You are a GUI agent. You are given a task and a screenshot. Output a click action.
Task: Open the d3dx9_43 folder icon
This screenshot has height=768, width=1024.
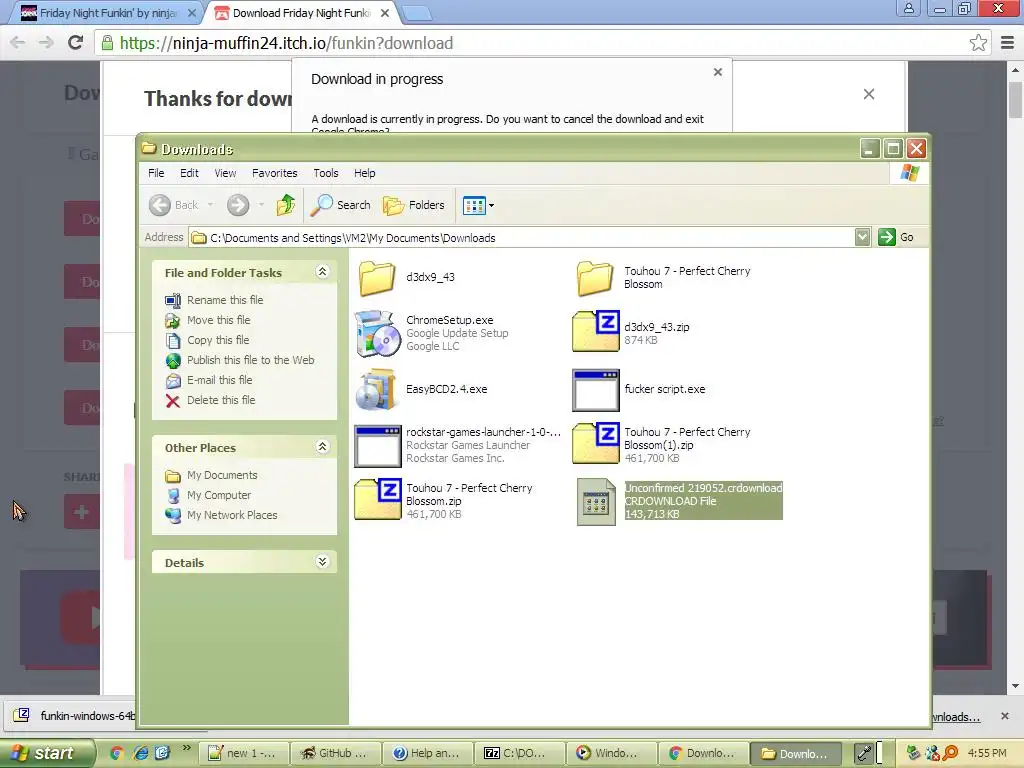click(x=377, y=278)
